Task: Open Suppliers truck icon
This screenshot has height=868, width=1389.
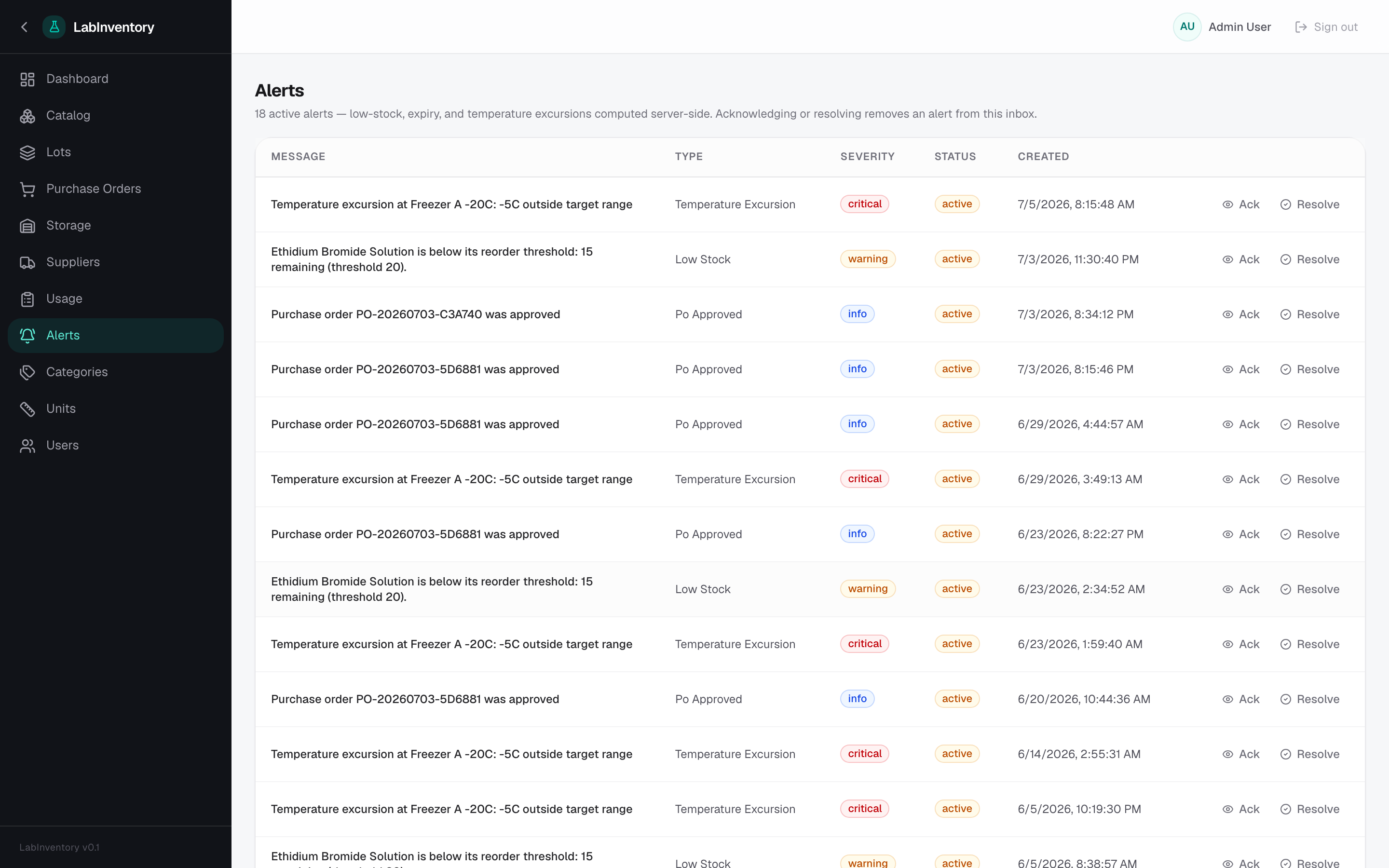Action: [x=27, y=263]
